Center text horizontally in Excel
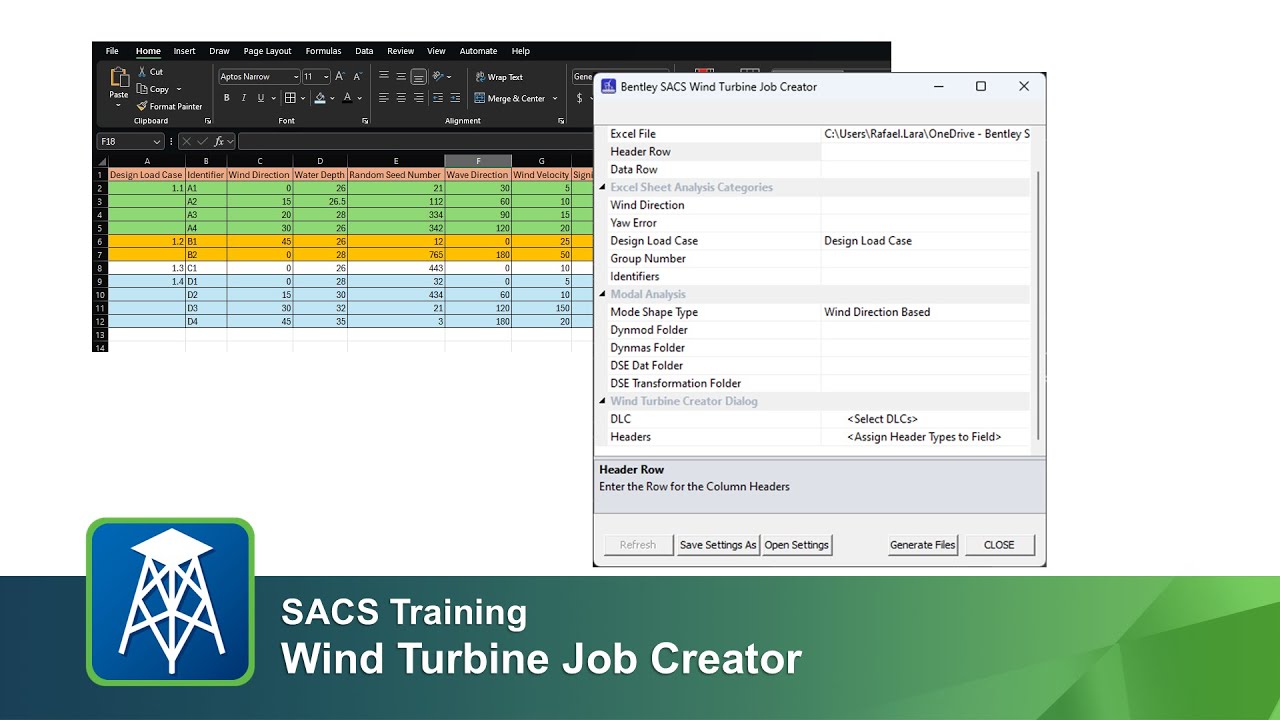The height and width of the screenshot is (720, 1280). tap(401, 98)
